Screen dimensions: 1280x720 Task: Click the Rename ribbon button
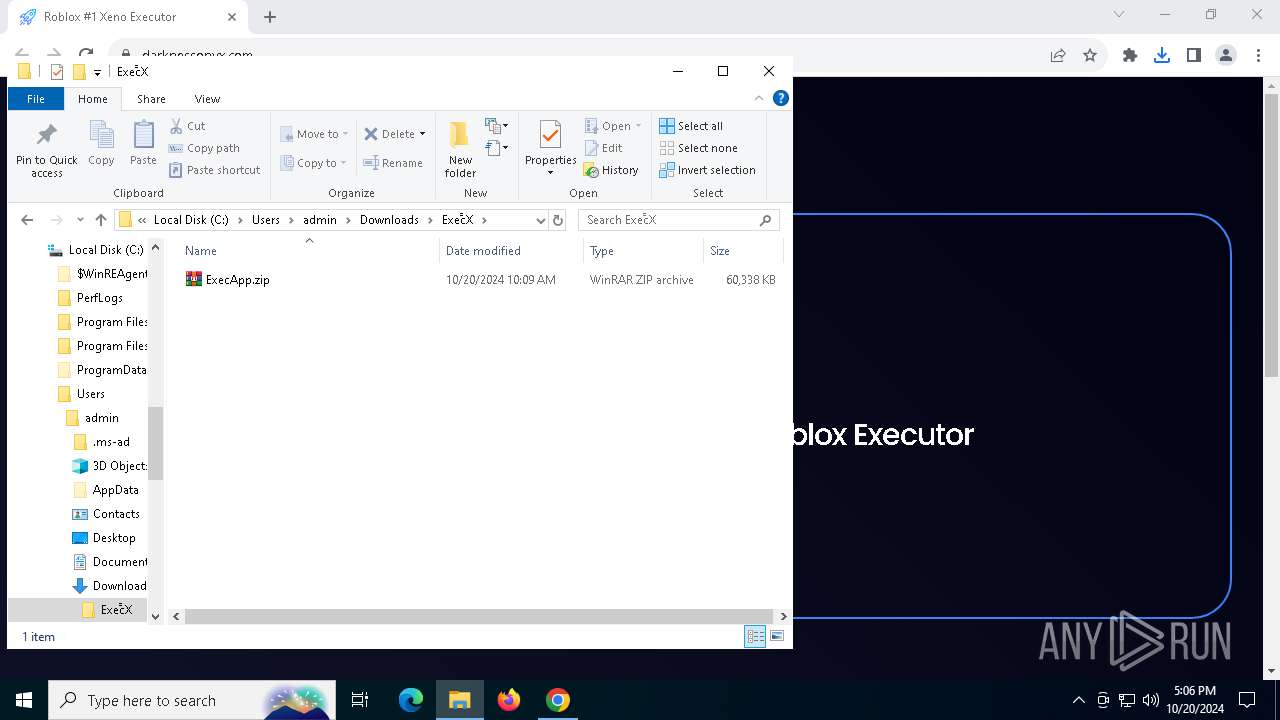393,163
